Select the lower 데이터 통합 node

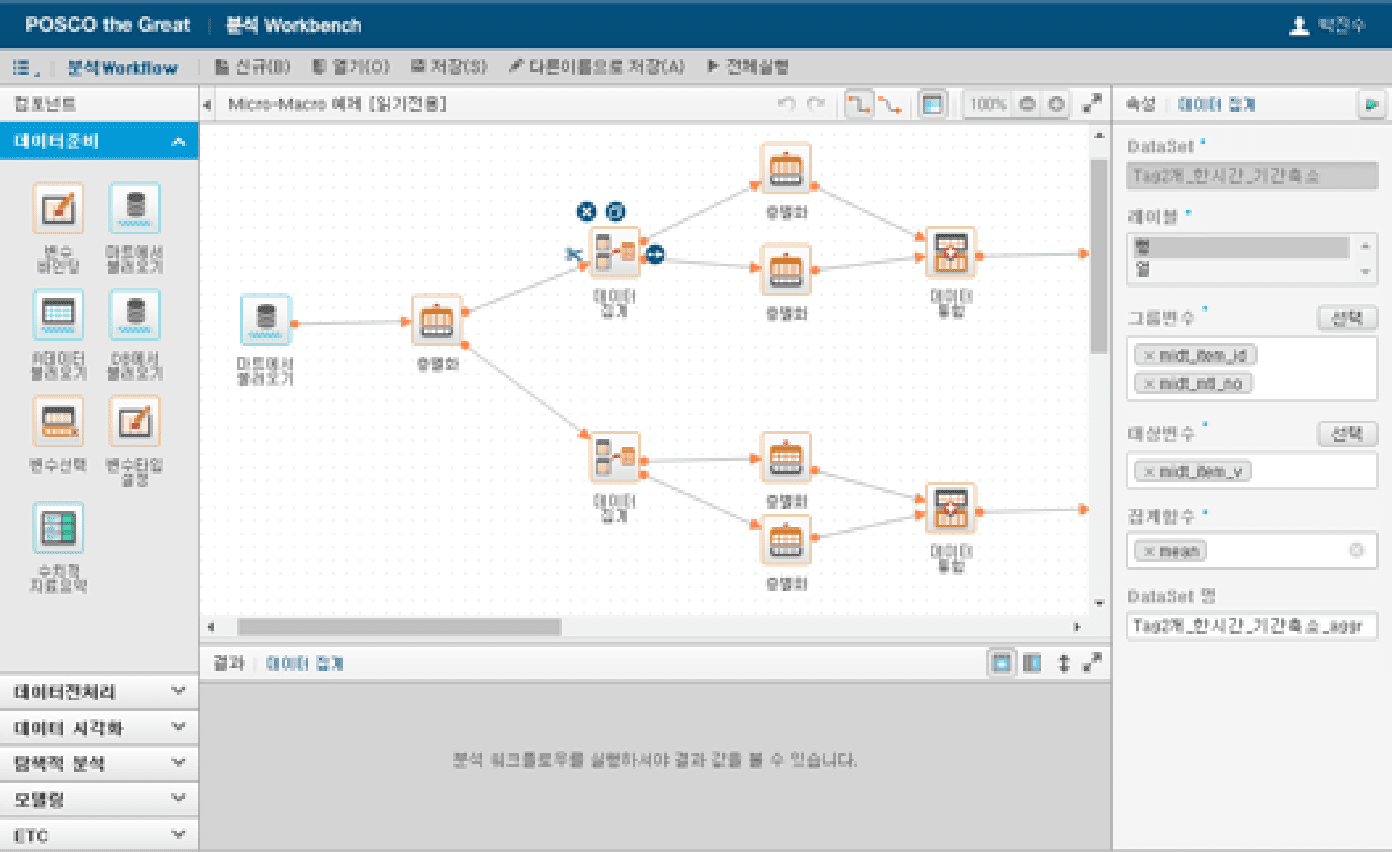point(950,508)
